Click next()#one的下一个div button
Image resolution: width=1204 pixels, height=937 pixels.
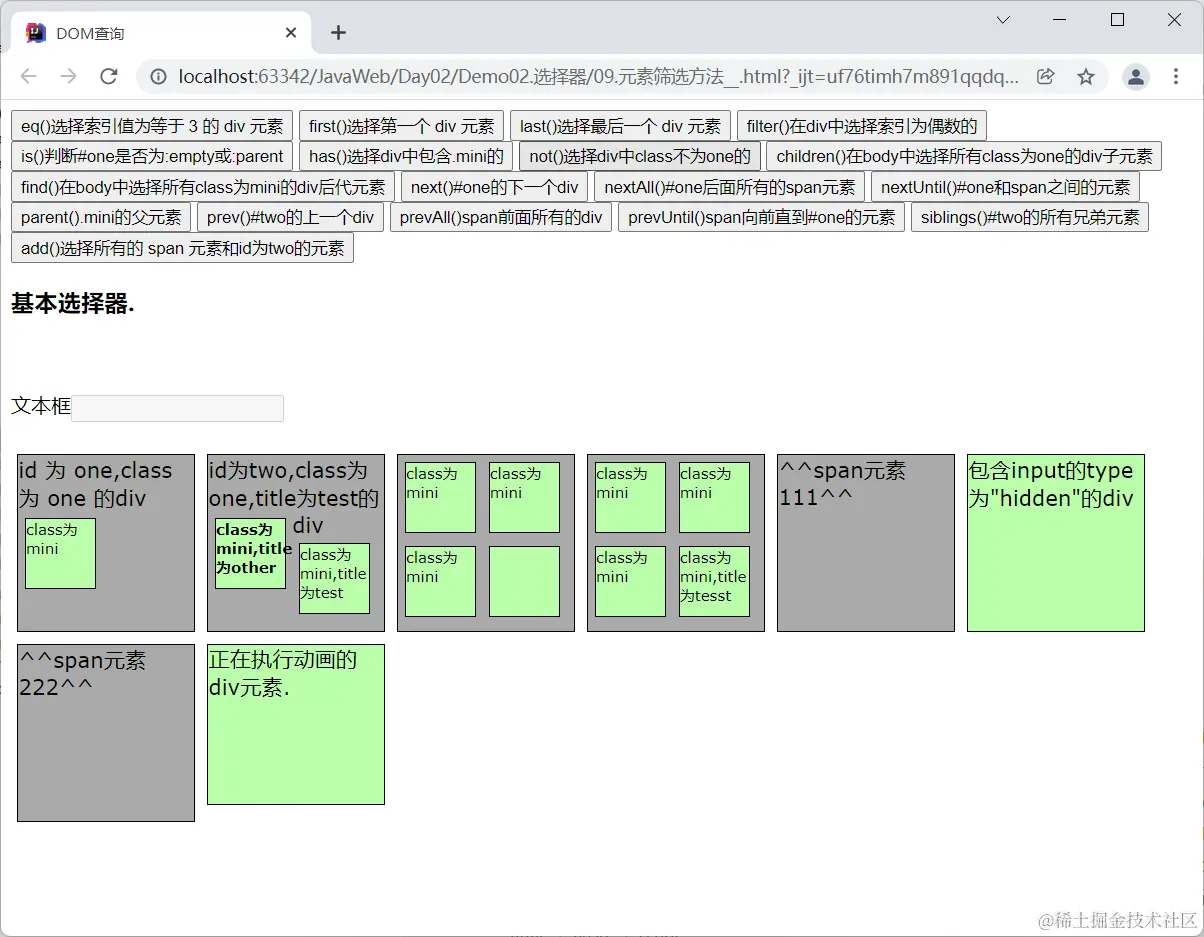tap(494, 187)
